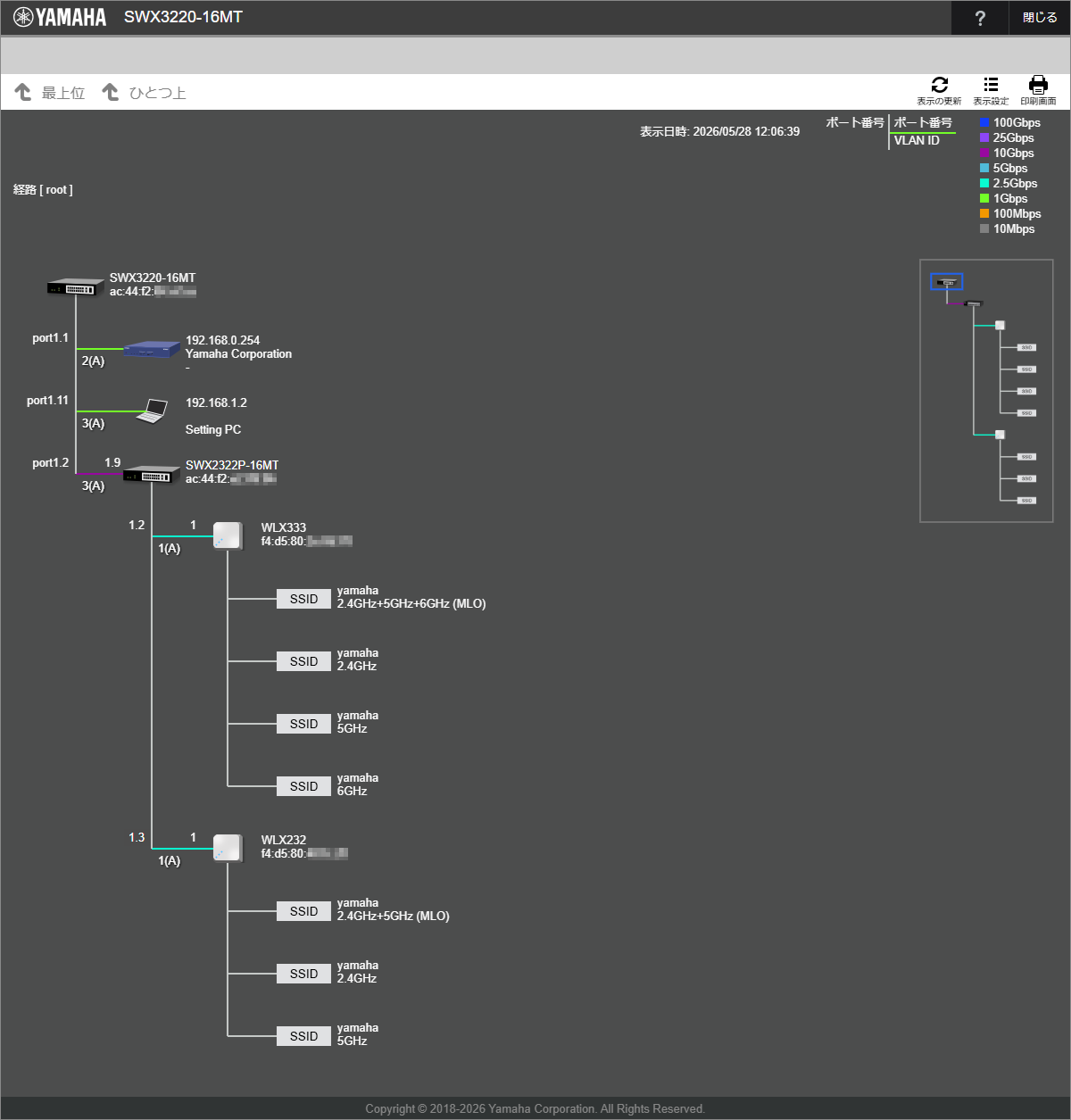Click the SWX2322P-16MT device name
The height and width of the screenshot is (1120, 1071).
tap(232, 465)
